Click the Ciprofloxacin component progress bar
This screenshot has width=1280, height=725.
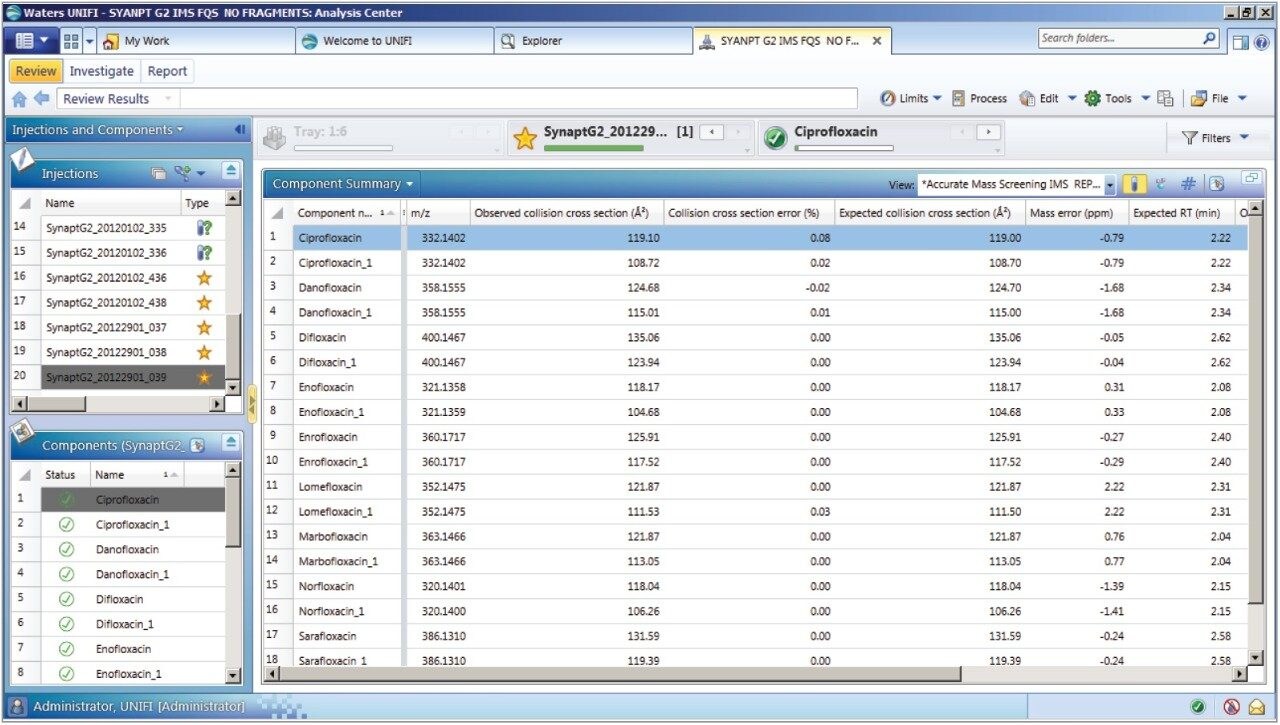843,148
